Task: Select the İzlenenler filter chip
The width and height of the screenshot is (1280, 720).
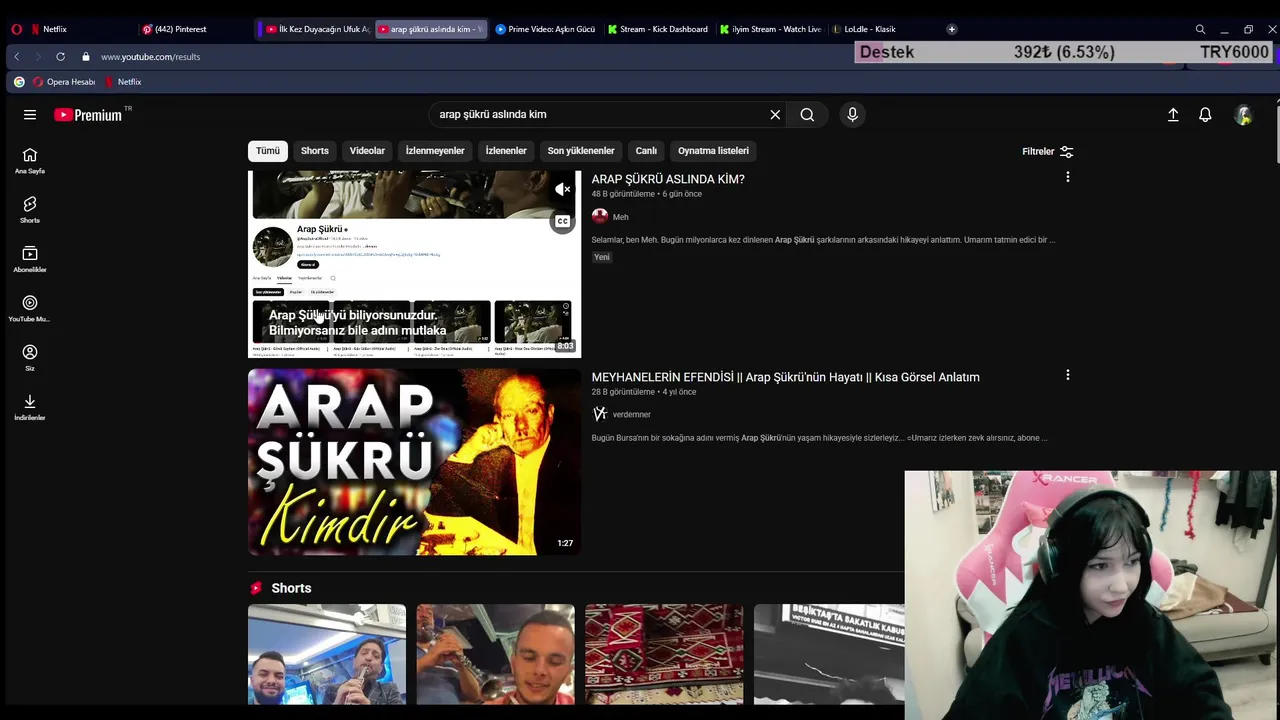Action: (506, 151)
